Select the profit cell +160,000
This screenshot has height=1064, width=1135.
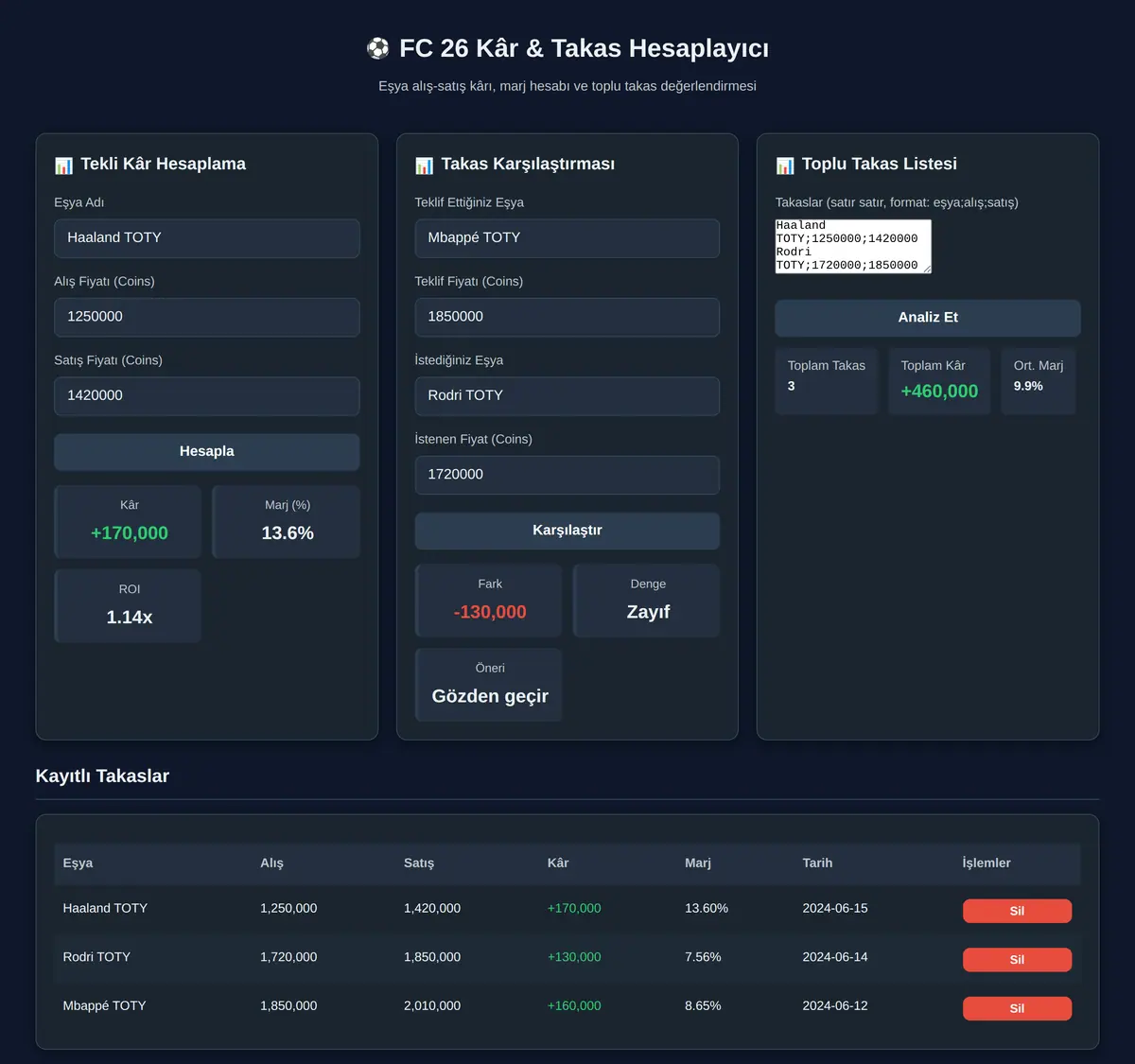pos(574,1005)
